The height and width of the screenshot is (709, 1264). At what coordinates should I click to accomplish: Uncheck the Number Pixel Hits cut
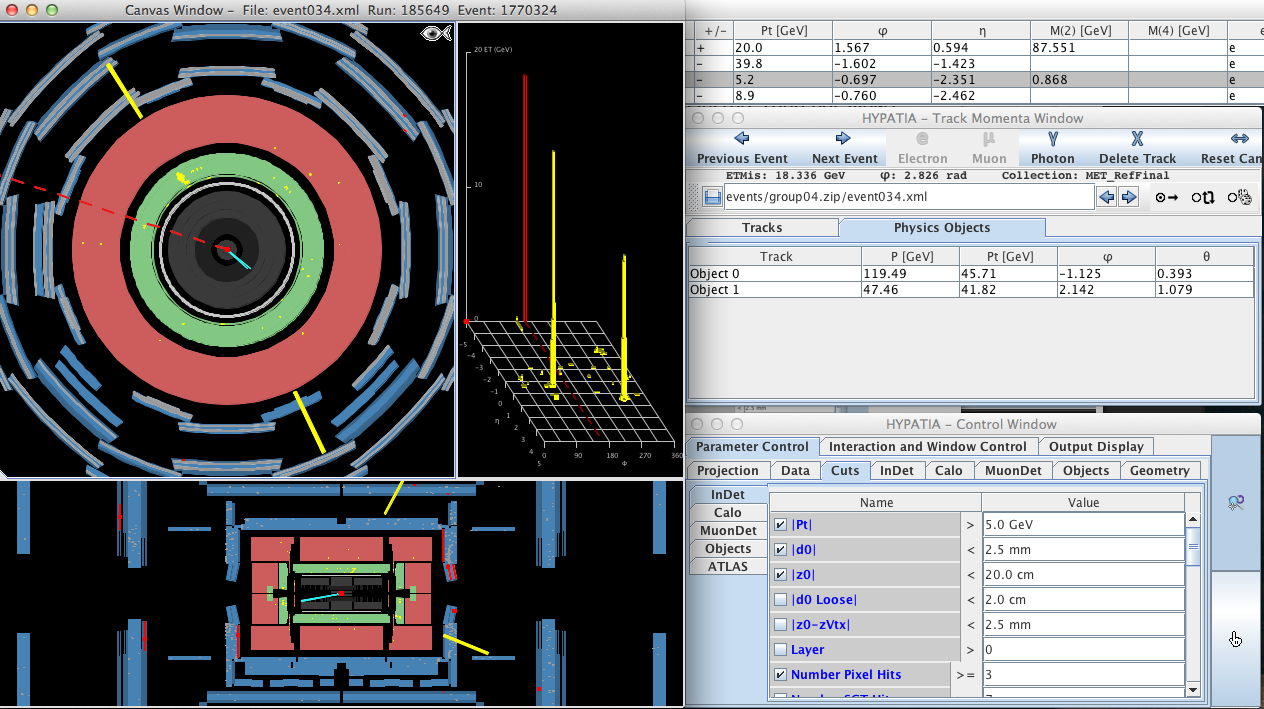pyautogui.click(x=780, y=675)
